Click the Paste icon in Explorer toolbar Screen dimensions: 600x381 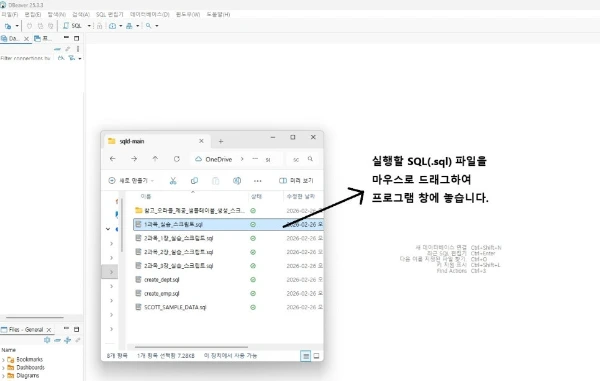(215, 181)
